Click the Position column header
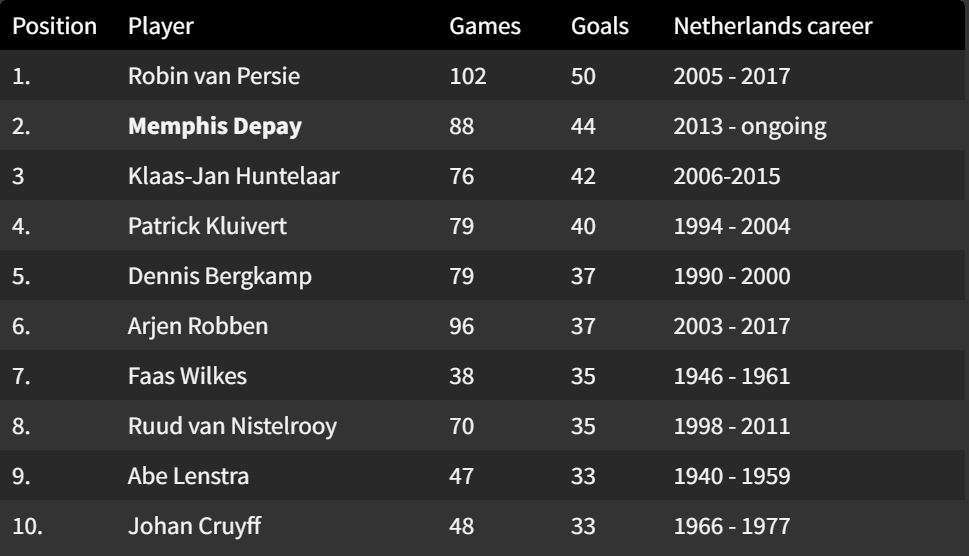Image resolution: width=969 pixels, height=556 pixels. point(54,26)
